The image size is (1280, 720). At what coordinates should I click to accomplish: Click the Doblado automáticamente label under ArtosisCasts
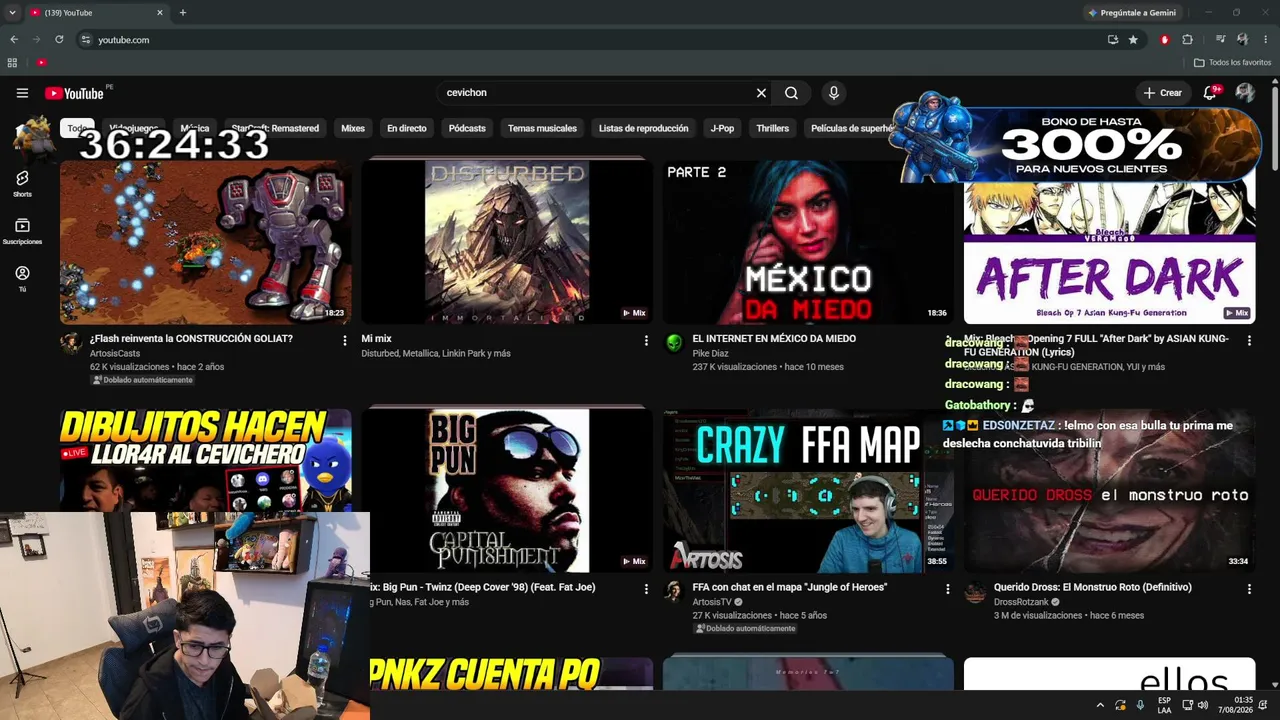click(142, 380)
